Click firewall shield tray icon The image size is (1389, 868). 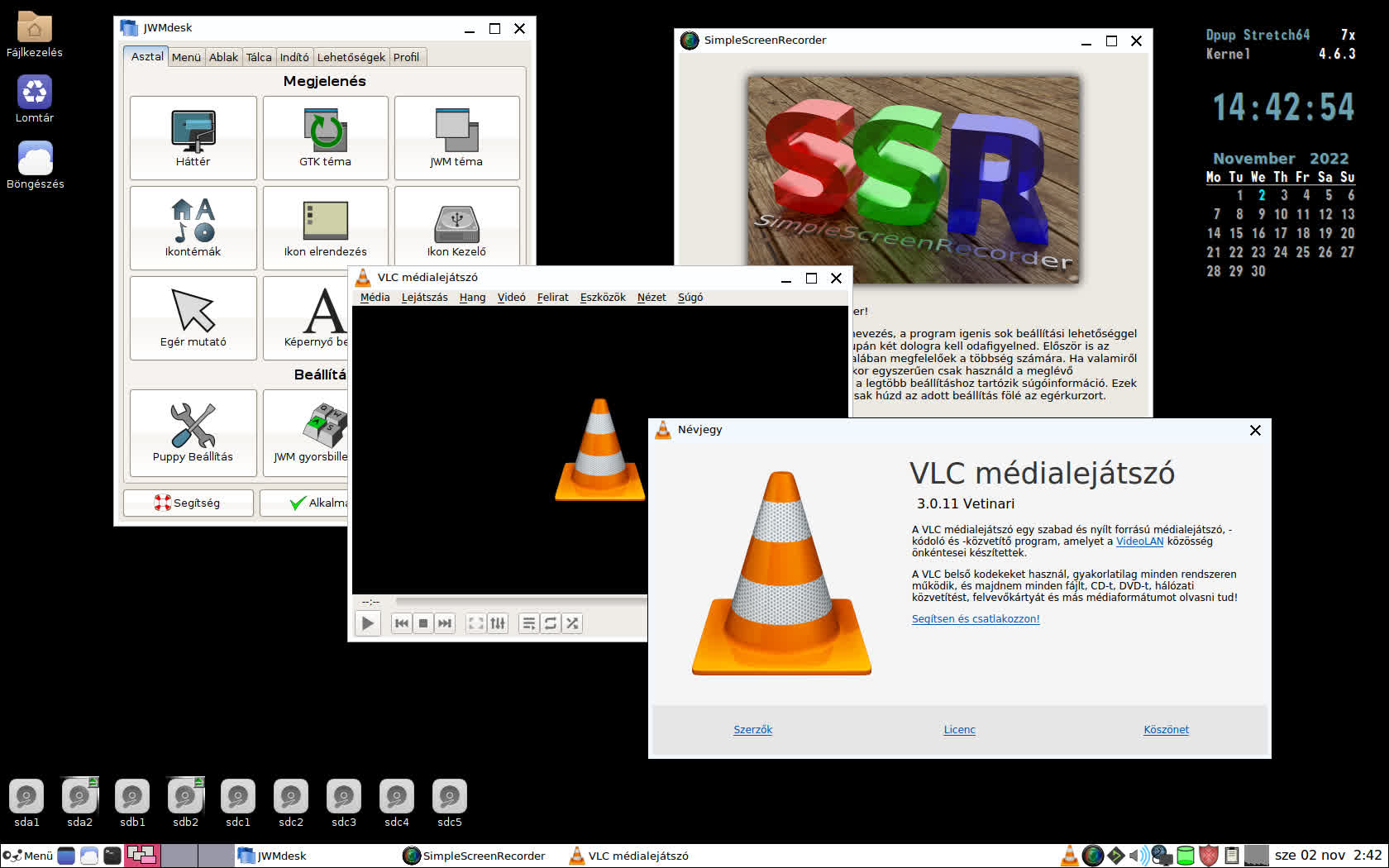tap(1209, 856)
